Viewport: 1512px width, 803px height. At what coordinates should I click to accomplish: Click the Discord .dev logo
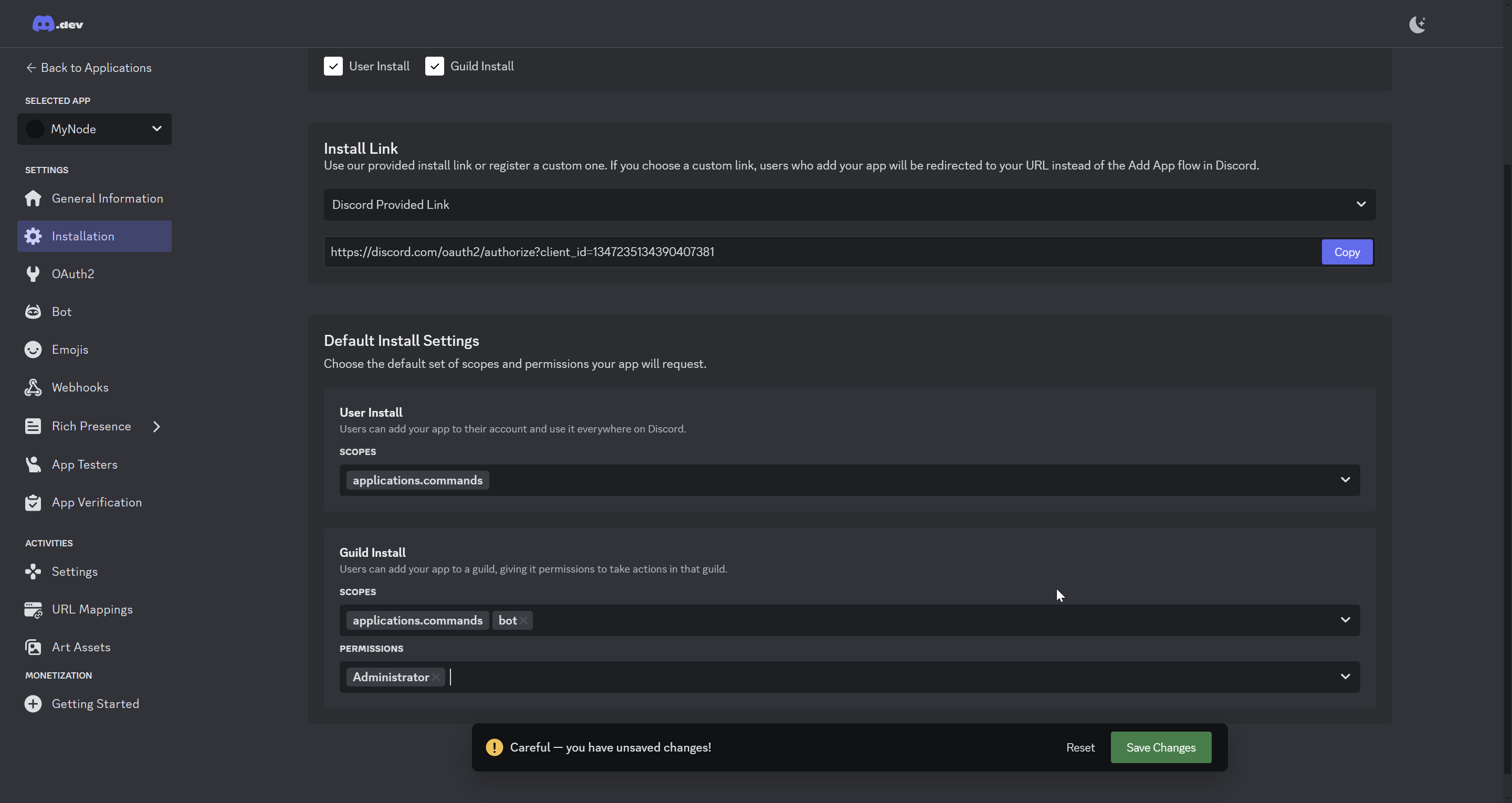coord(57,24)
